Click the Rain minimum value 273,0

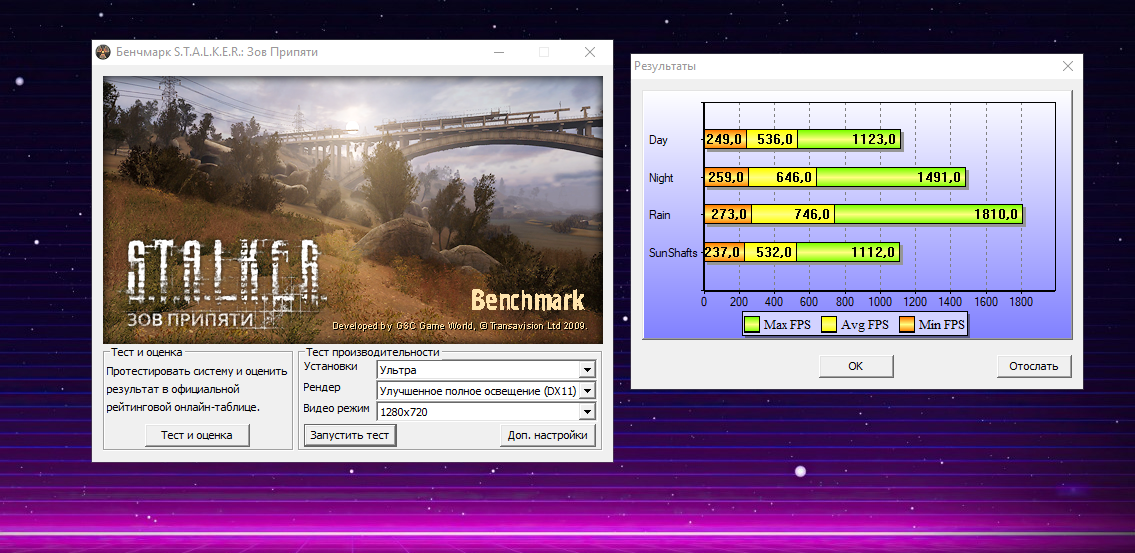pyautogui.click(x=730, y=215)
